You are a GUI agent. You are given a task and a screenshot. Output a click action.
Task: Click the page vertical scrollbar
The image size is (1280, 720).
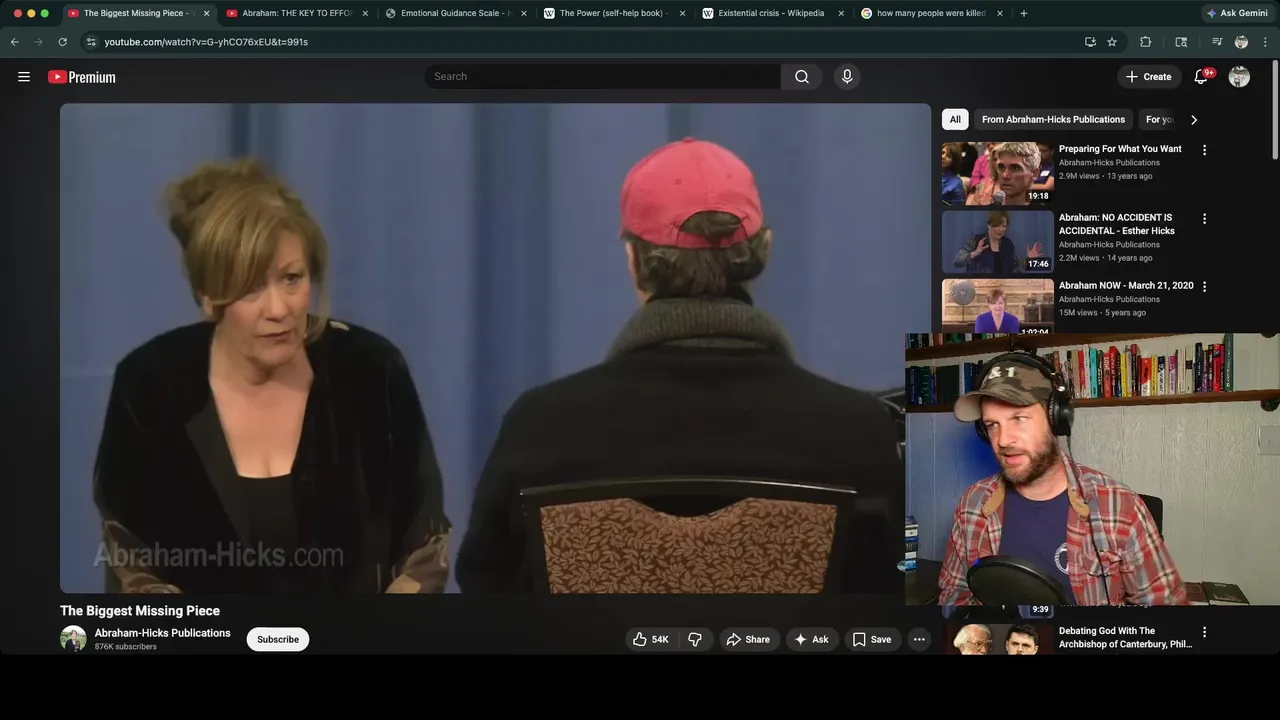tap(1275, 110)
